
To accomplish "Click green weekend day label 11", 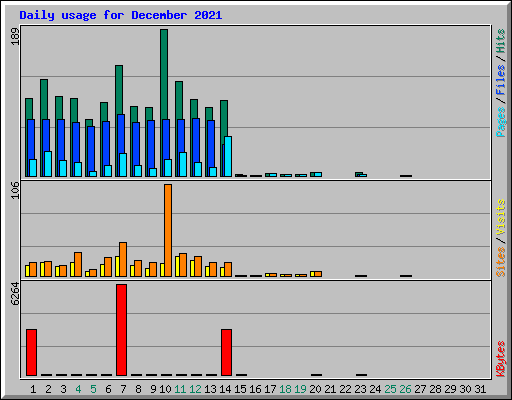I will [x=180, y=389].
